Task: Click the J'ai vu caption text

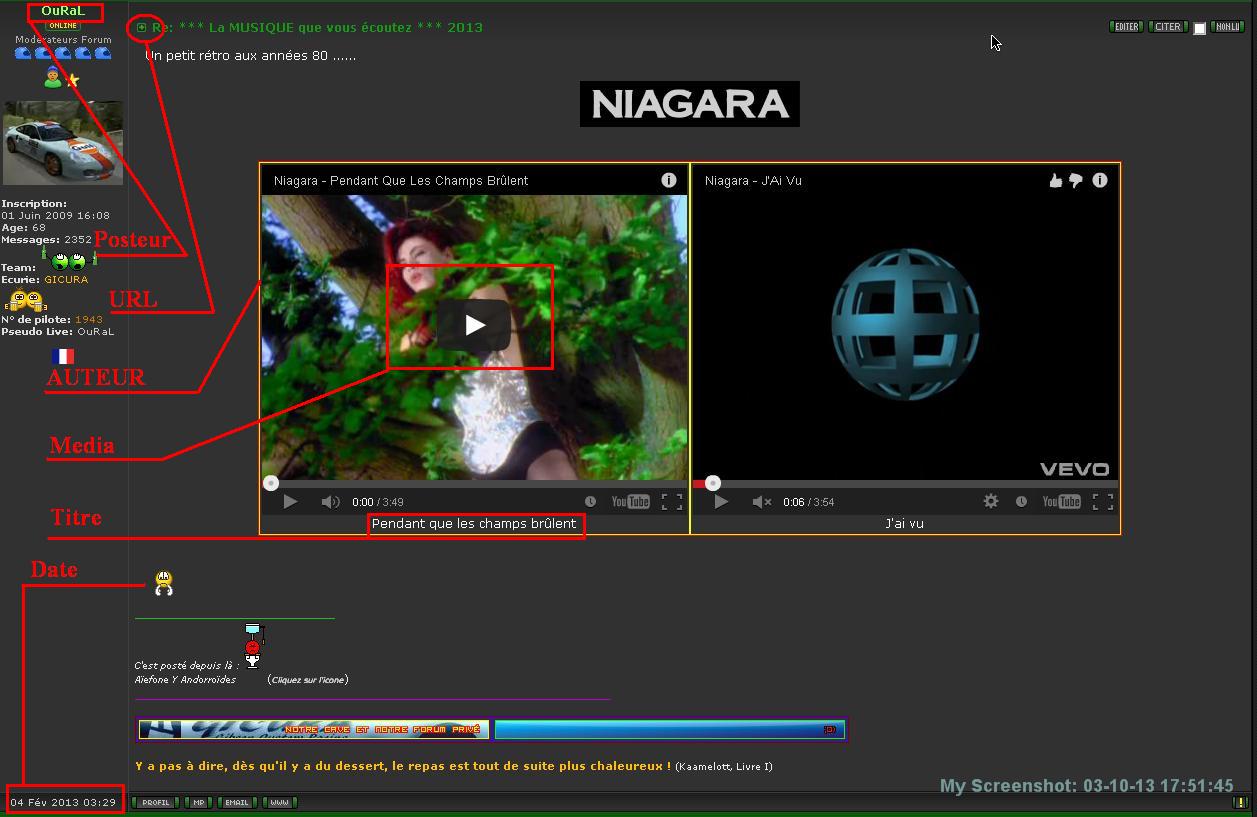Action: pos(905,524)
